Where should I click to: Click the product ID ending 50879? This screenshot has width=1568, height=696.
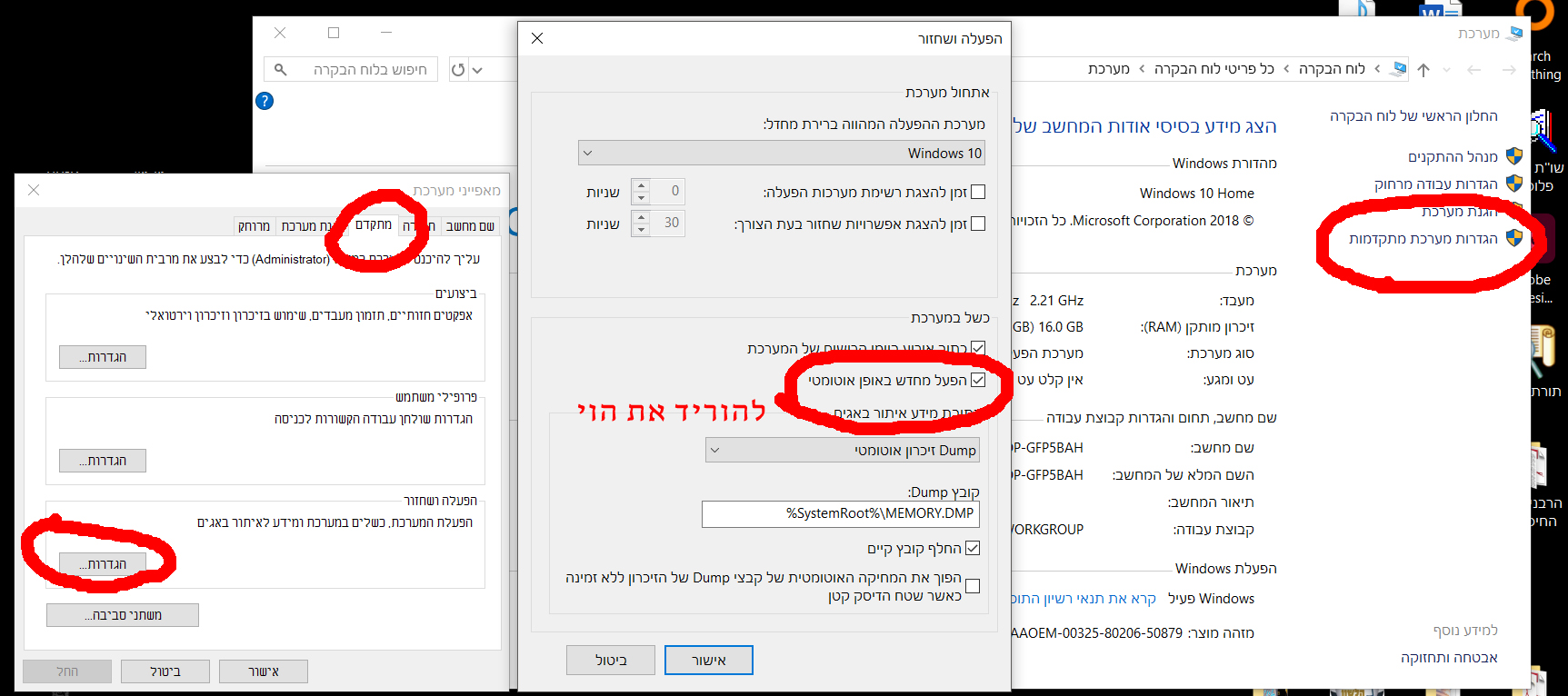(x=1097, y=632)
